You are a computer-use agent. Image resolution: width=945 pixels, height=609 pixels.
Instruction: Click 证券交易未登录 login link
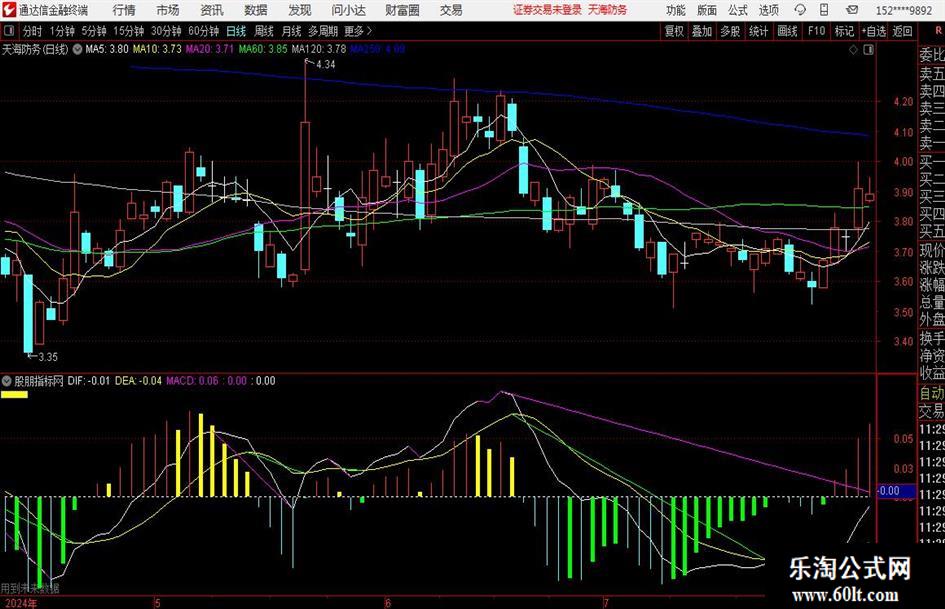click(547, 10)
